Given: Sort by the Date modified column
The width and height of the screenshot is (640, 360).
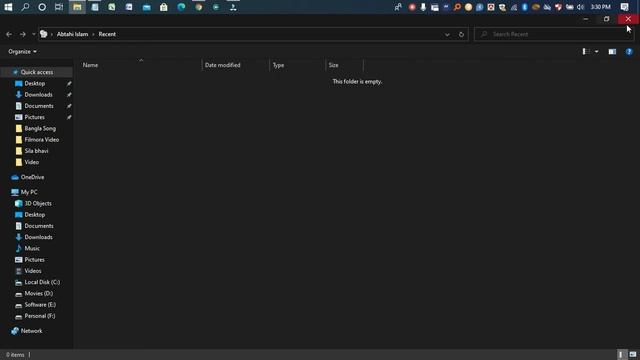Looking at the screenshot, I should [236, 65].
